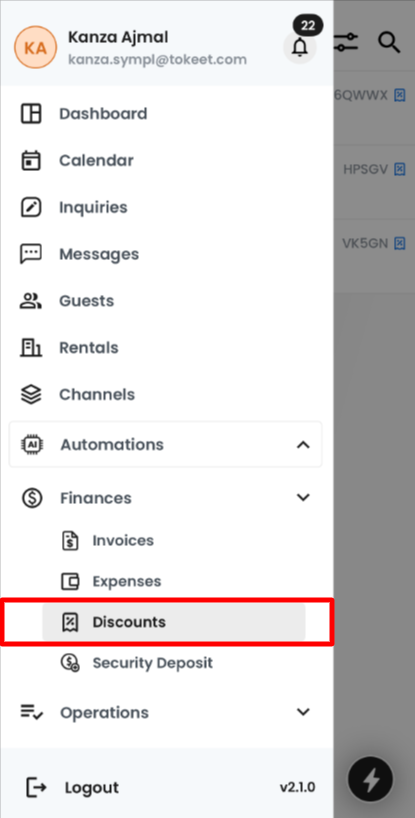
Task: Click the Rentals building icon
Action: coord(31,347)
